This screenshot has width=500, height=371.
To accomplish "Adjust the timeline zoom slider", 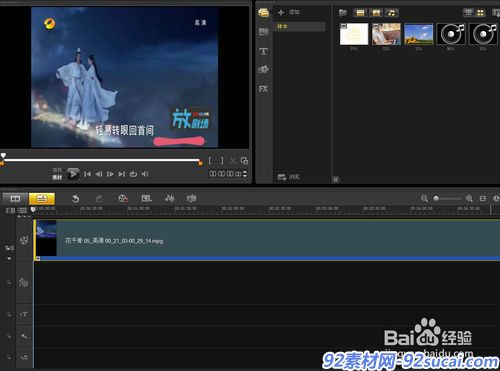I will click(x=436, y=199).
